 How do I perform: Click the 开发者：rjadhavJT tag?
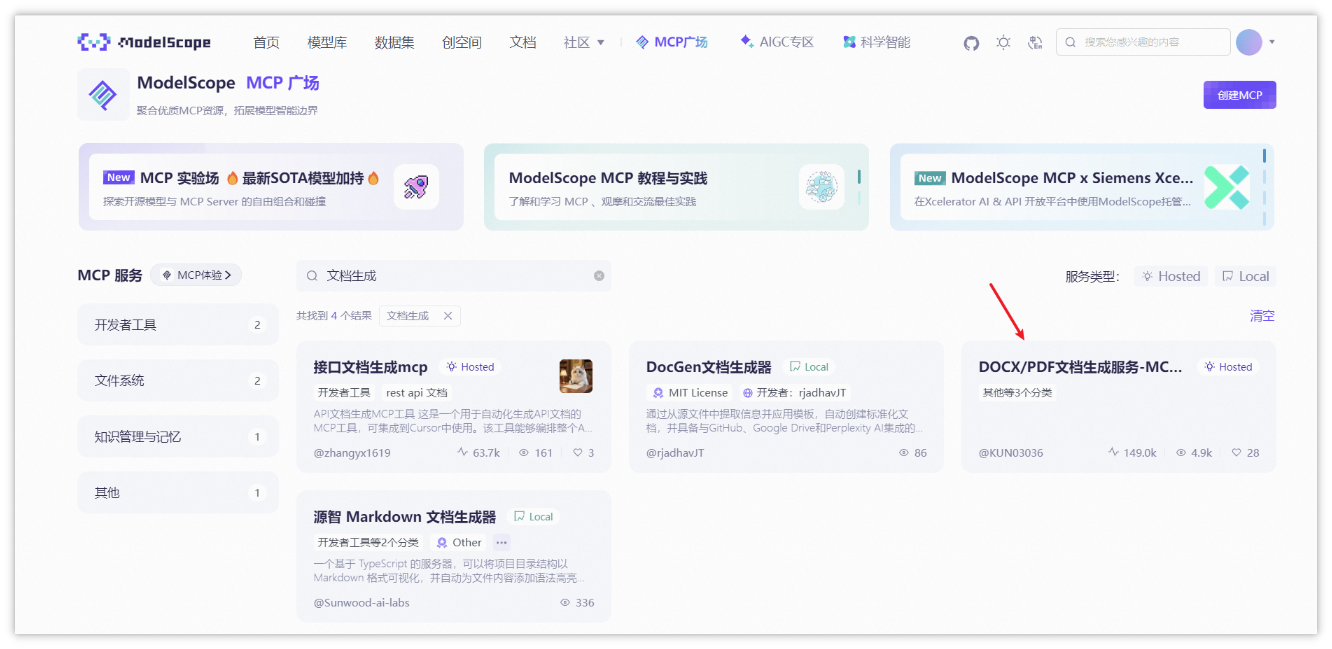(x=796, y=393)
